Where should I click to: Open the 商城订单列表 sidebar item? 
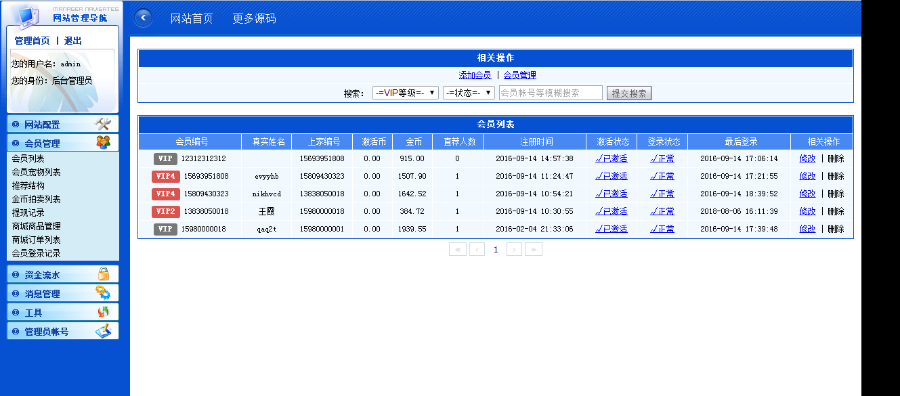pyautogui.click(x=36, y=240)
